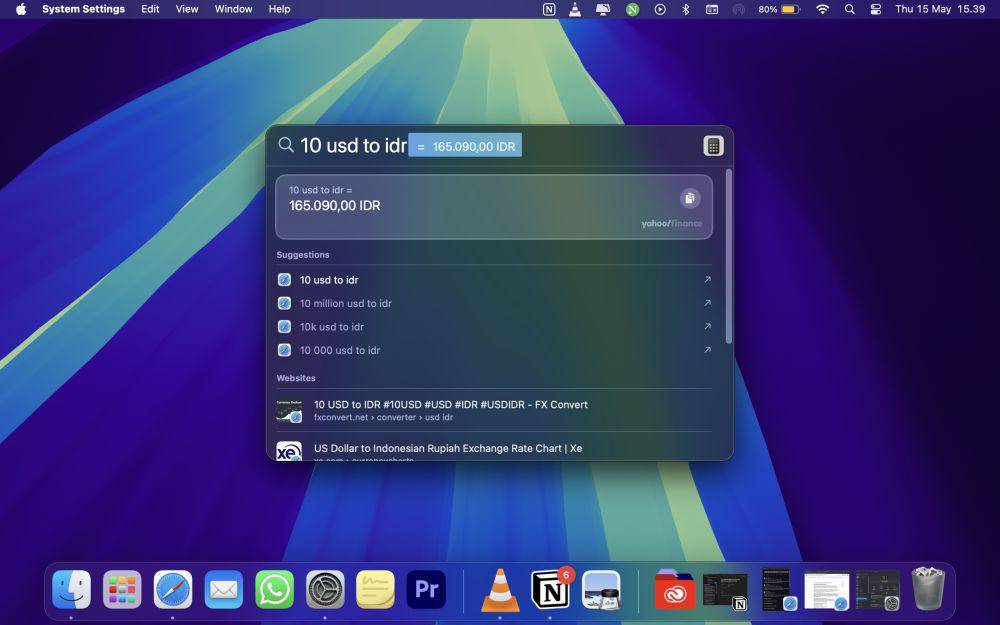Open the Xe Exchange Rate Chart result

pyautogui.click(x=494, y=449)
